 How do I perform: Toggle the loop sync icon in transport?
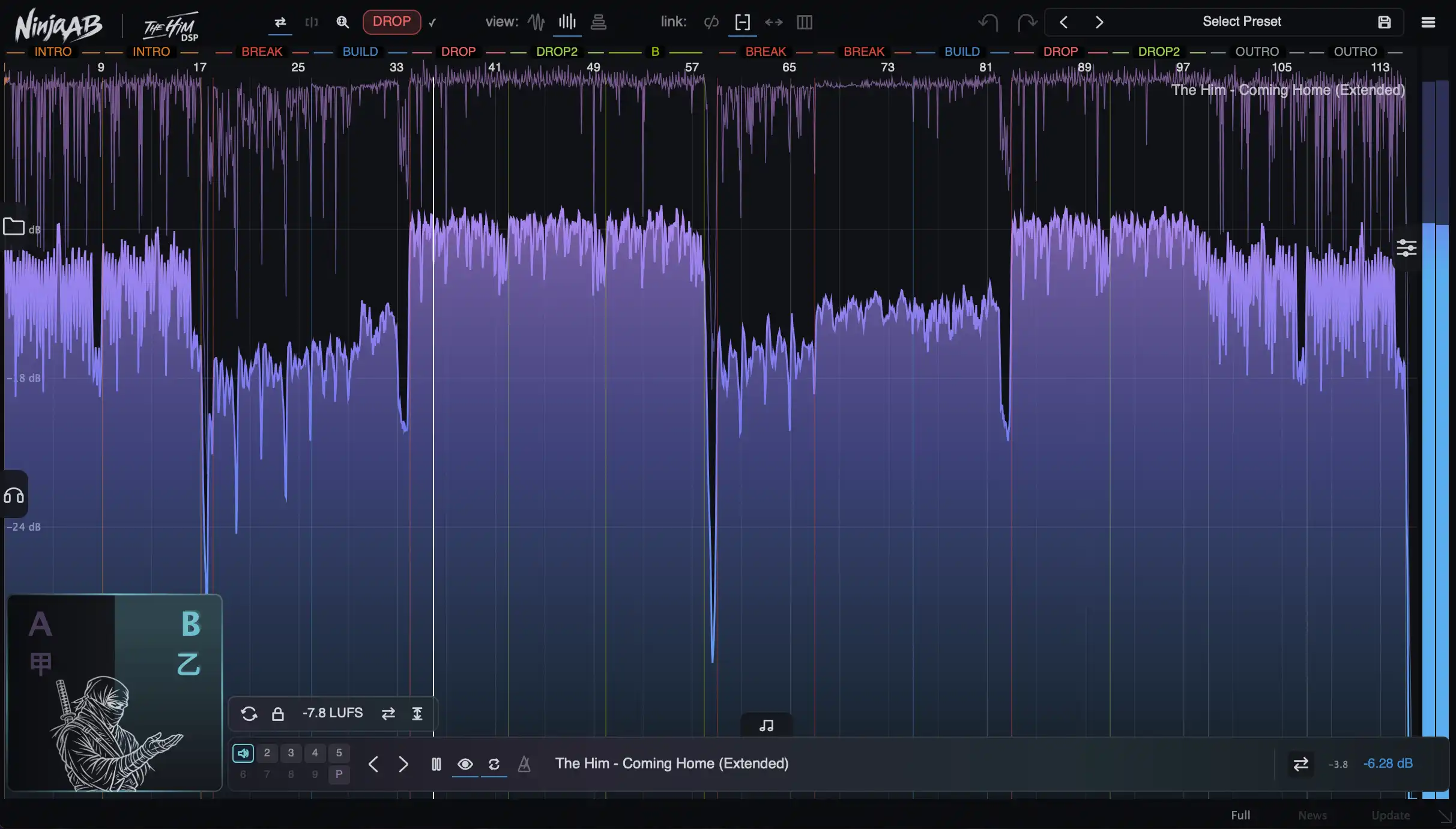pyautogui.click(x=494, y=764)
